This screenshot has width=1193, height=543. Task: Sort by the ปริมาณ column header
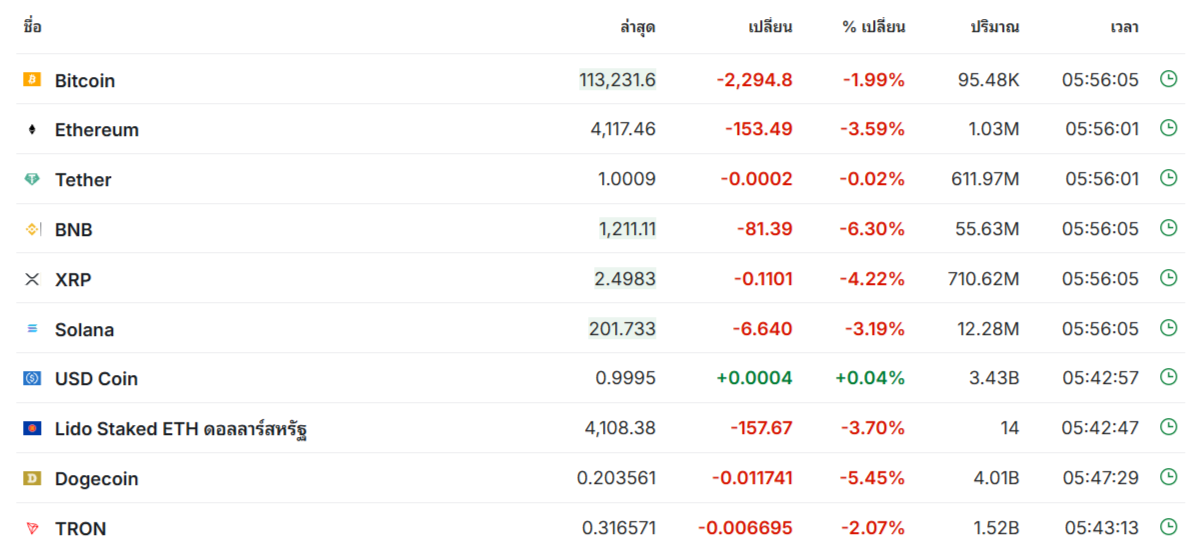(x=994, y=27)
